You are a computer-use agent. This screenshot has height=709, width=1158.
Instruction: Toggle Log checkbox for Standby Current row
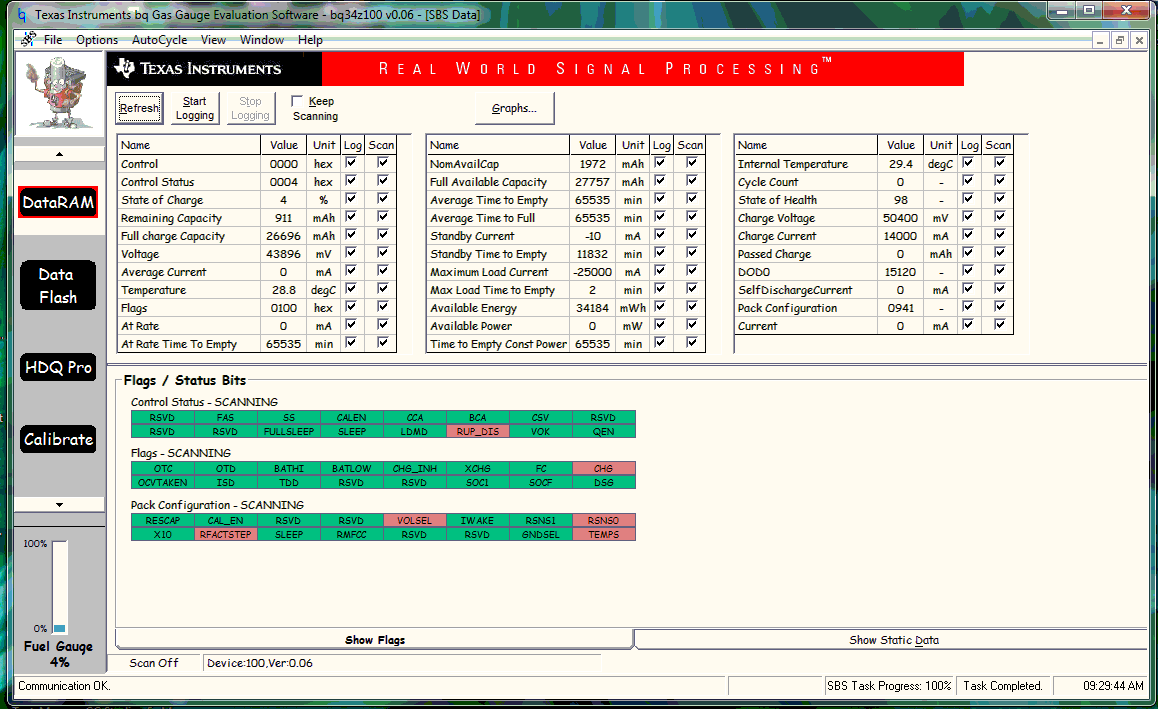pos(659,235)
